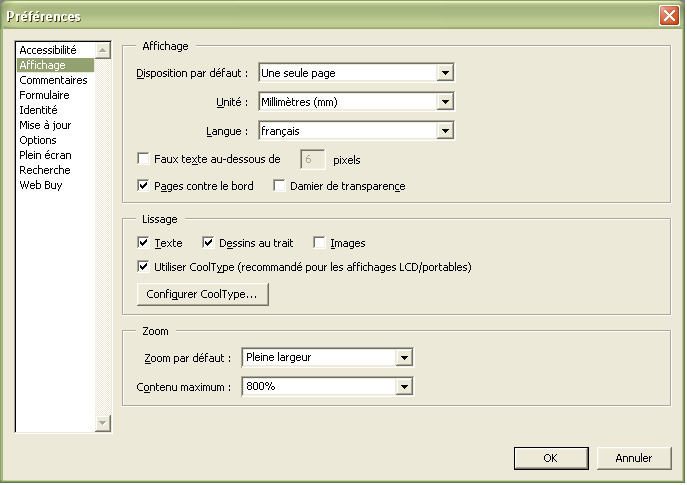Select Plein écran in the category list

(45, 155)
